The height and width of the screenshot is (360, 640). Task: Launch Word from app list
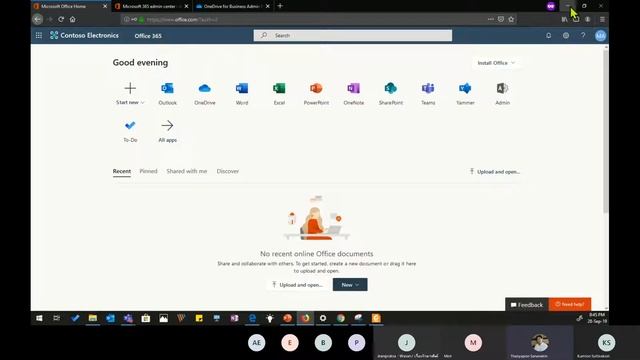(242, 93)
